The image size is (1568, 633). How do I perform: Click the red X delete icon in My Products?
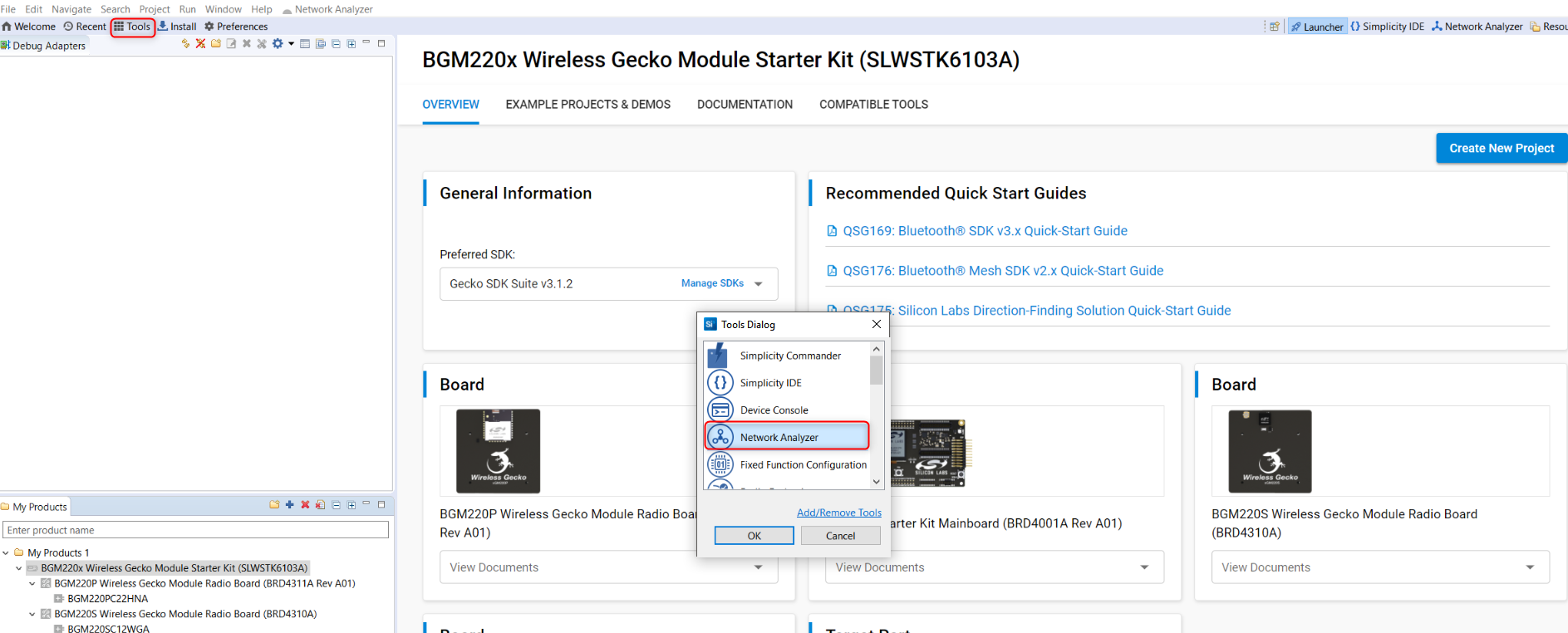coord(305,505)
